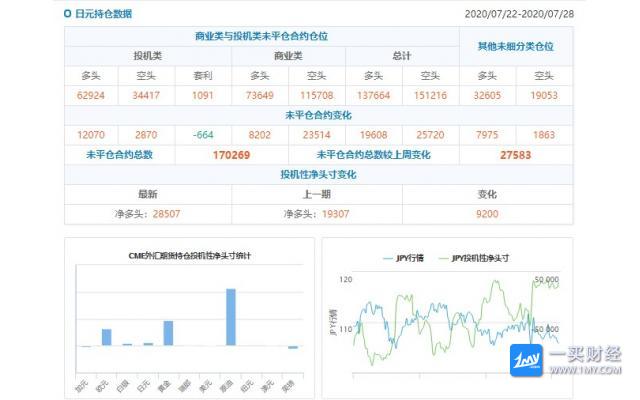The height and width of the screenshot is (400, 640).
Task: Click total long value 137664
Action: click(373, 96)
